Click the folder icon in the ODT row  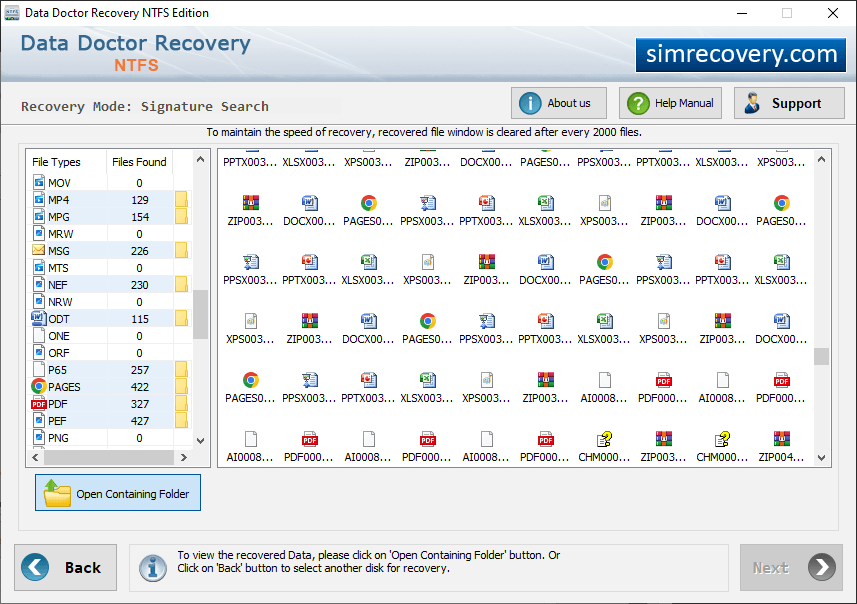[181, 318]
